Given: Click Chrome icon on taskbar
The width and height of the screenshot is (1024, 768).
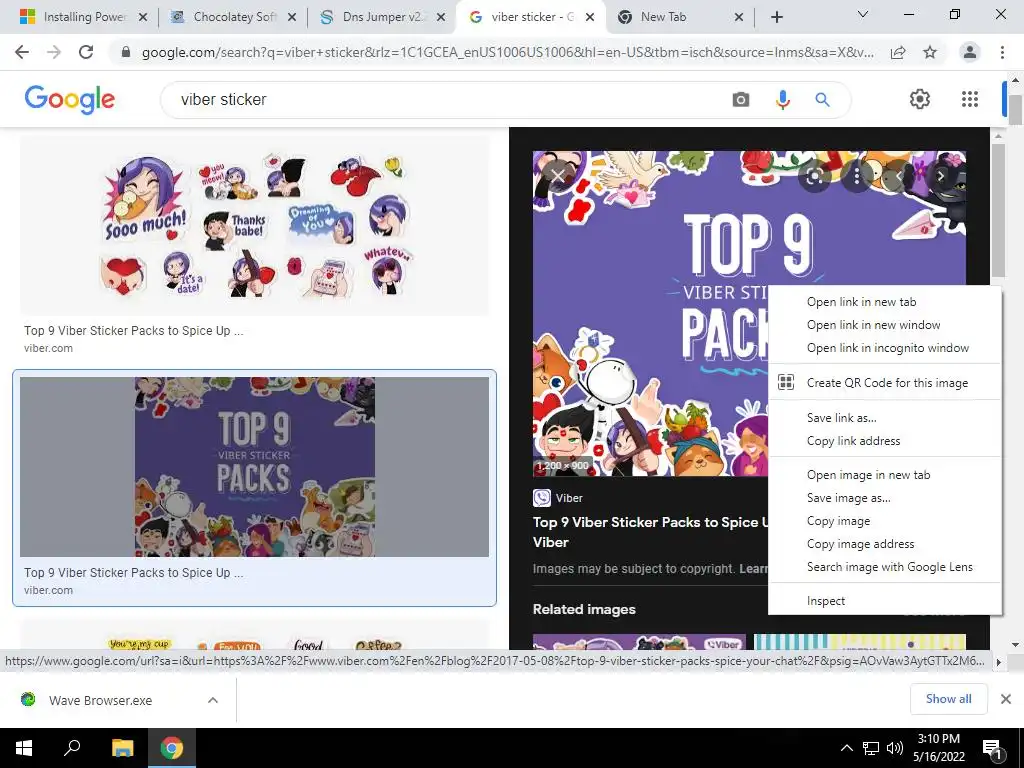Looking at the screenshot, I should click(172, 748).
